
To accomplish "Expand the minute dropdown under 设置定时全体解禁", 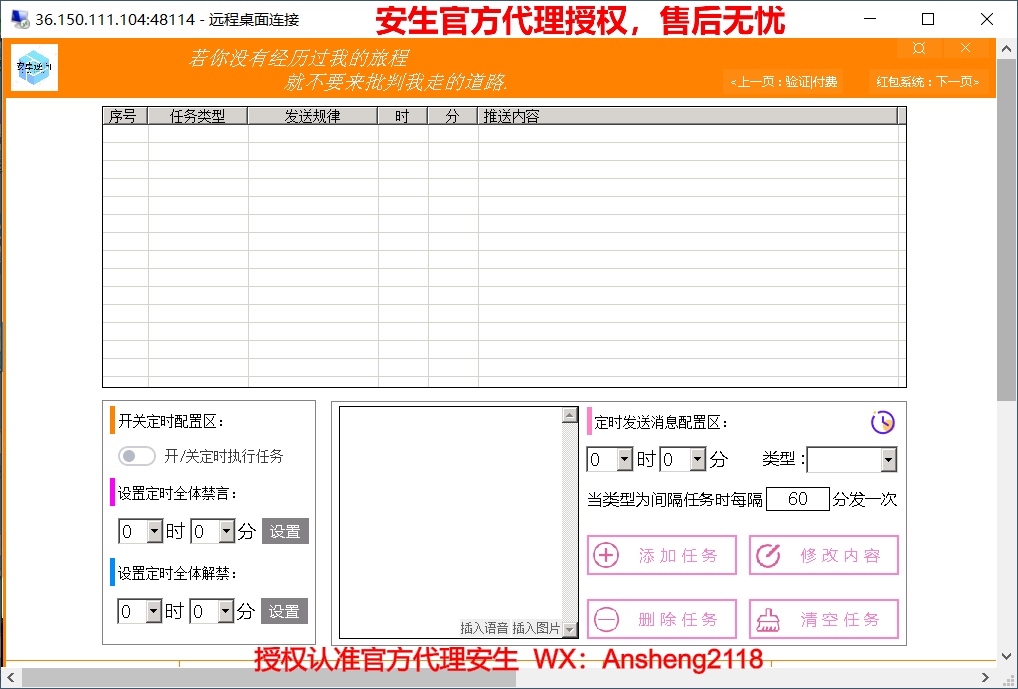I will coord(226,611).
